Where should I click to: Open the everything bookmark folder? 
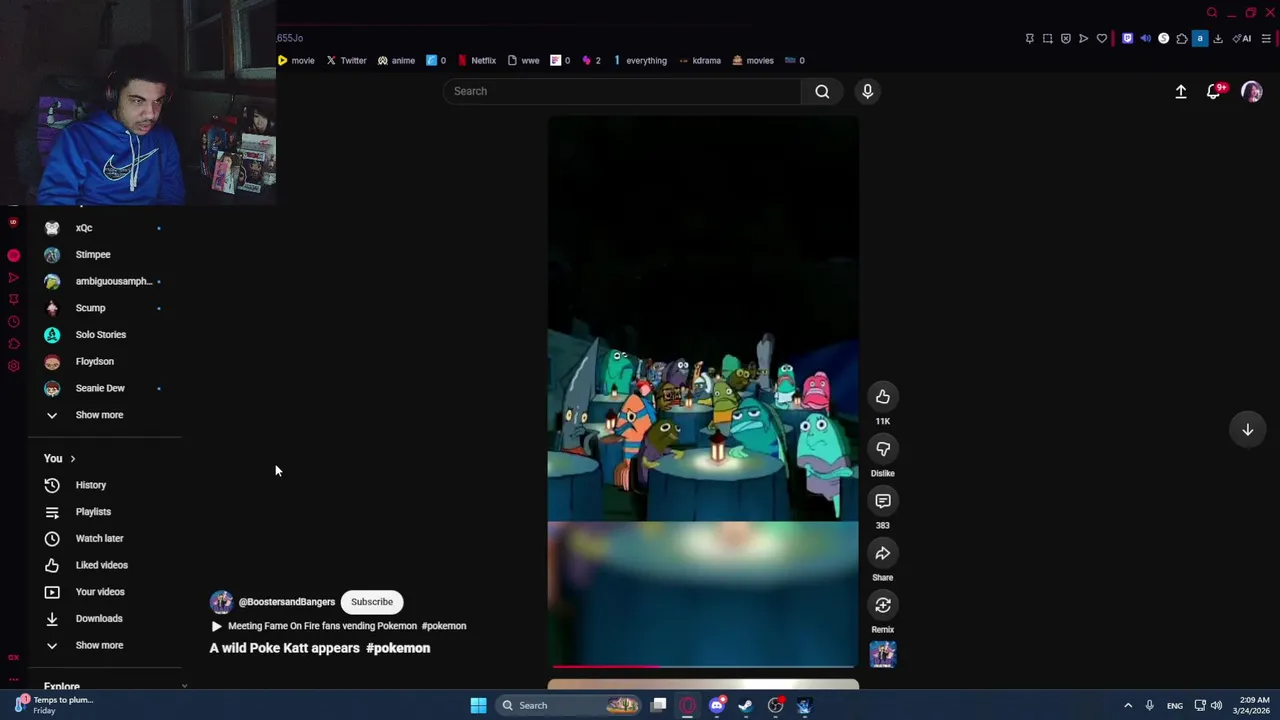pyautogui.click(x=640, y=60)
